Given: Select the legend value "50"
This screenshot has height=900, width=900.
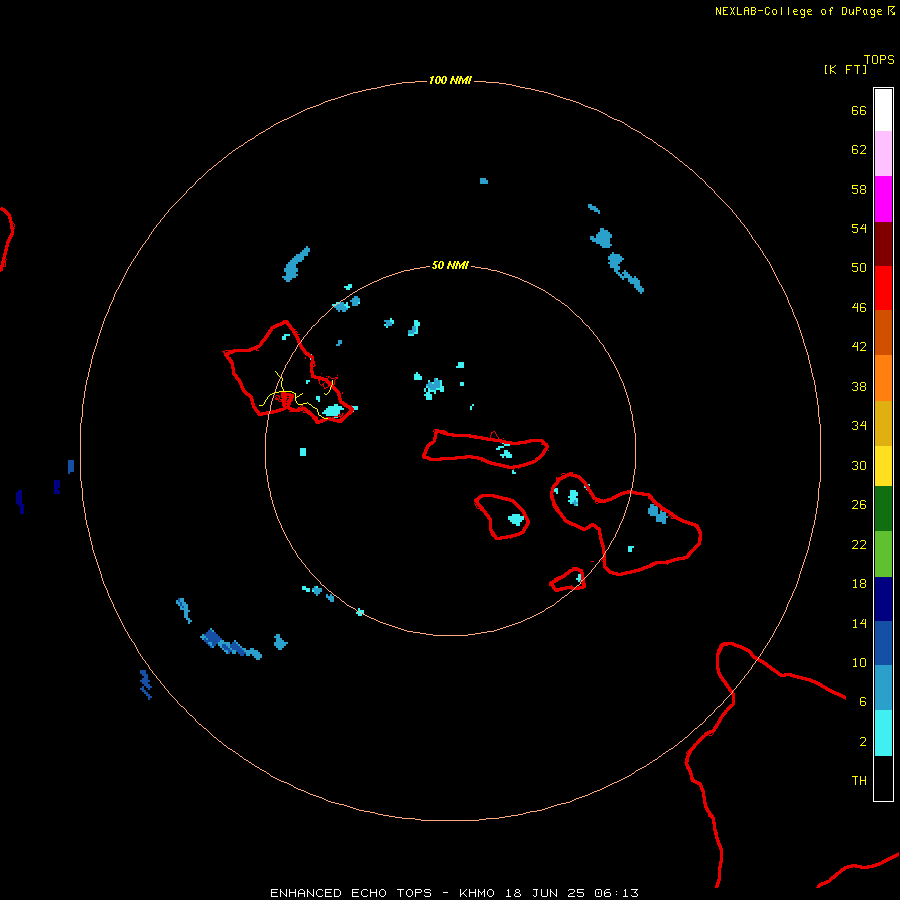Looking at the screenshot, I should tap(859, 267).
